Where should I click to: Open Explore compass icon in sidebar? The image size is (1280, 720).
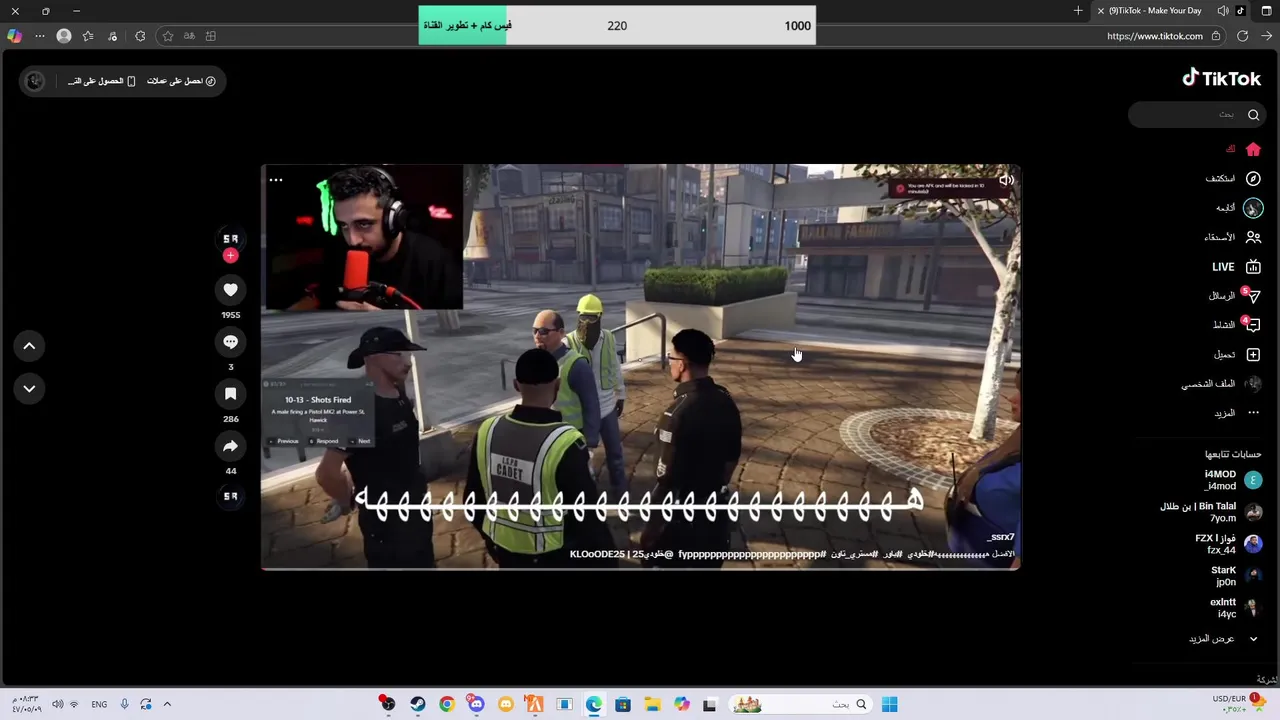pyautogui.click(x=1253, y=178)
